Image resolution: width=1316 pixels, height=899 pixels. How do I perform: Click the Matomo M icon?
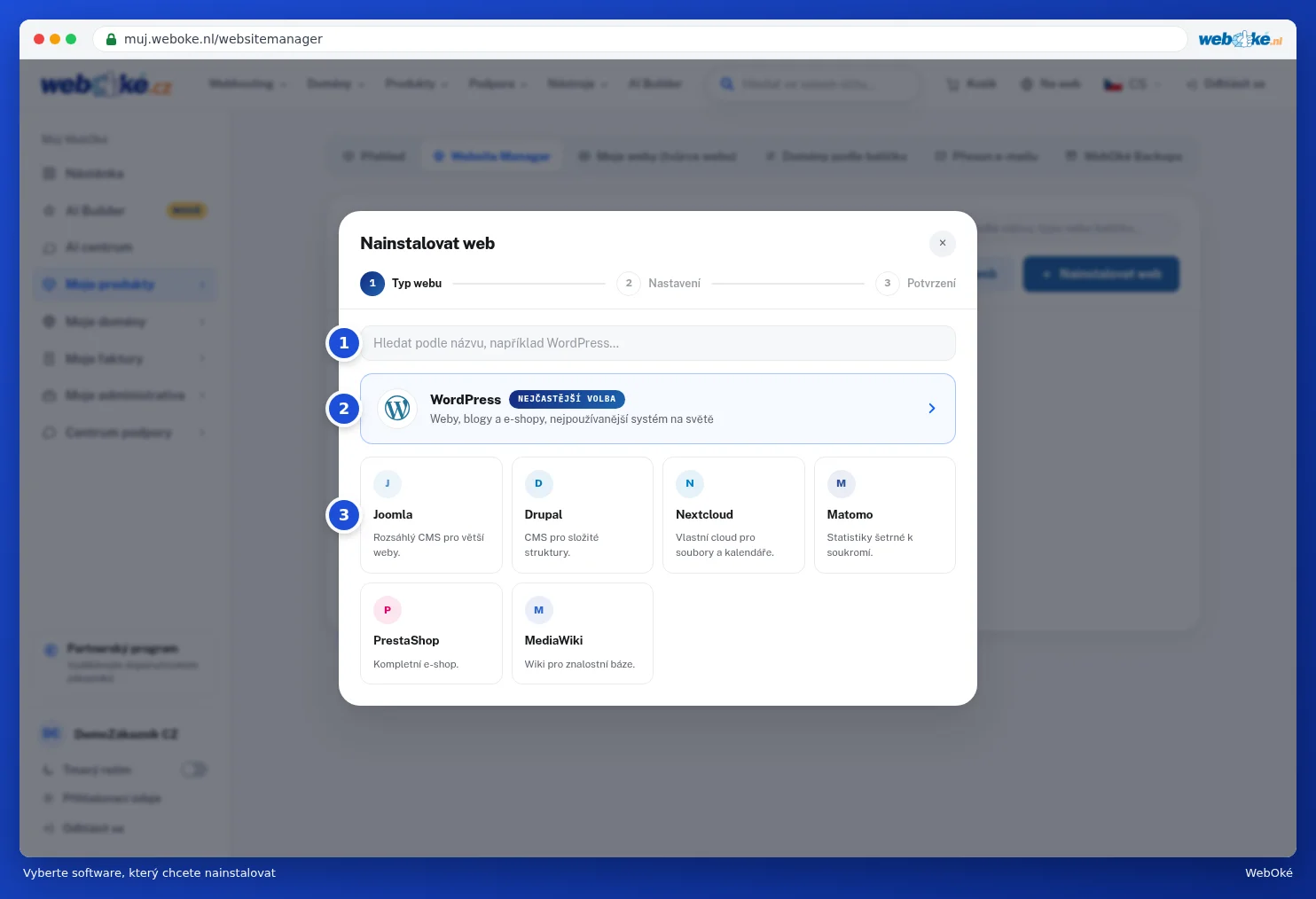841,484
